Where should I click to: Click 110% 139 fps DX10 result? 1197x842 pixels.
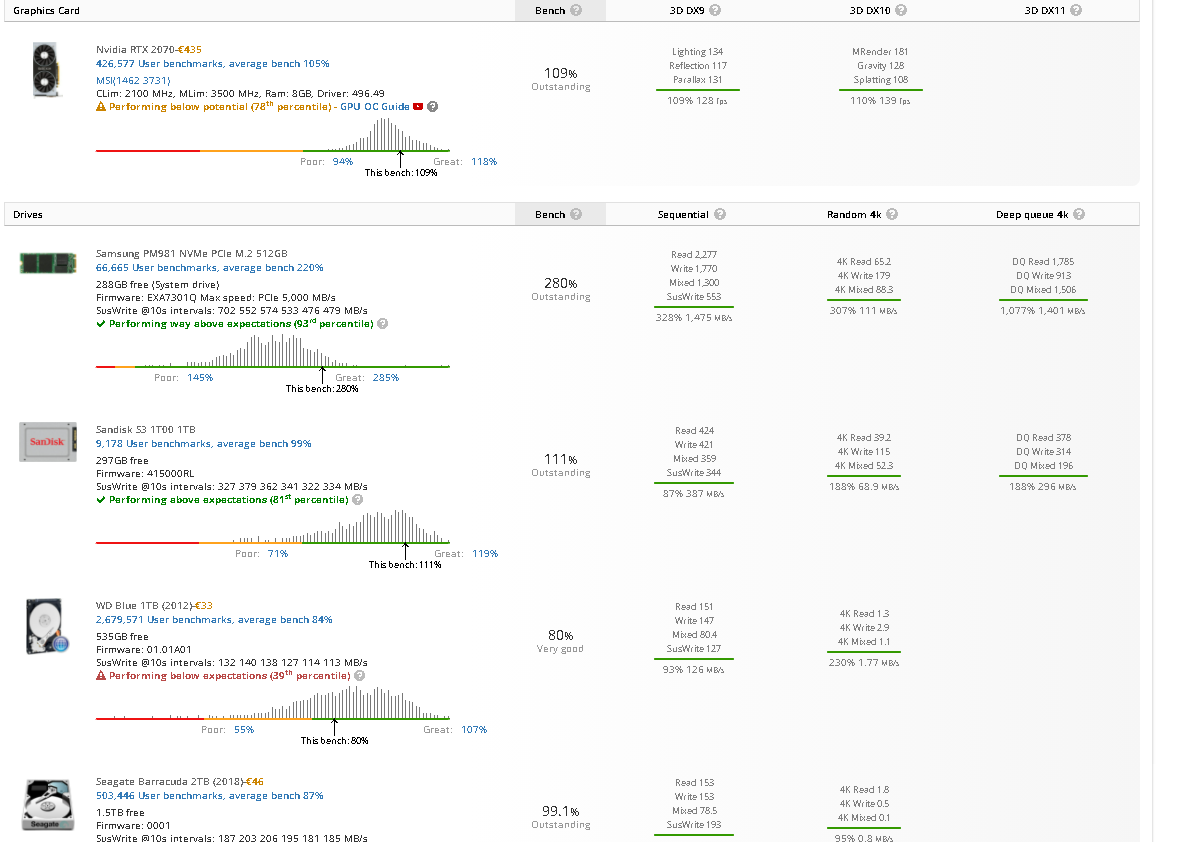[x=880, y=101]
